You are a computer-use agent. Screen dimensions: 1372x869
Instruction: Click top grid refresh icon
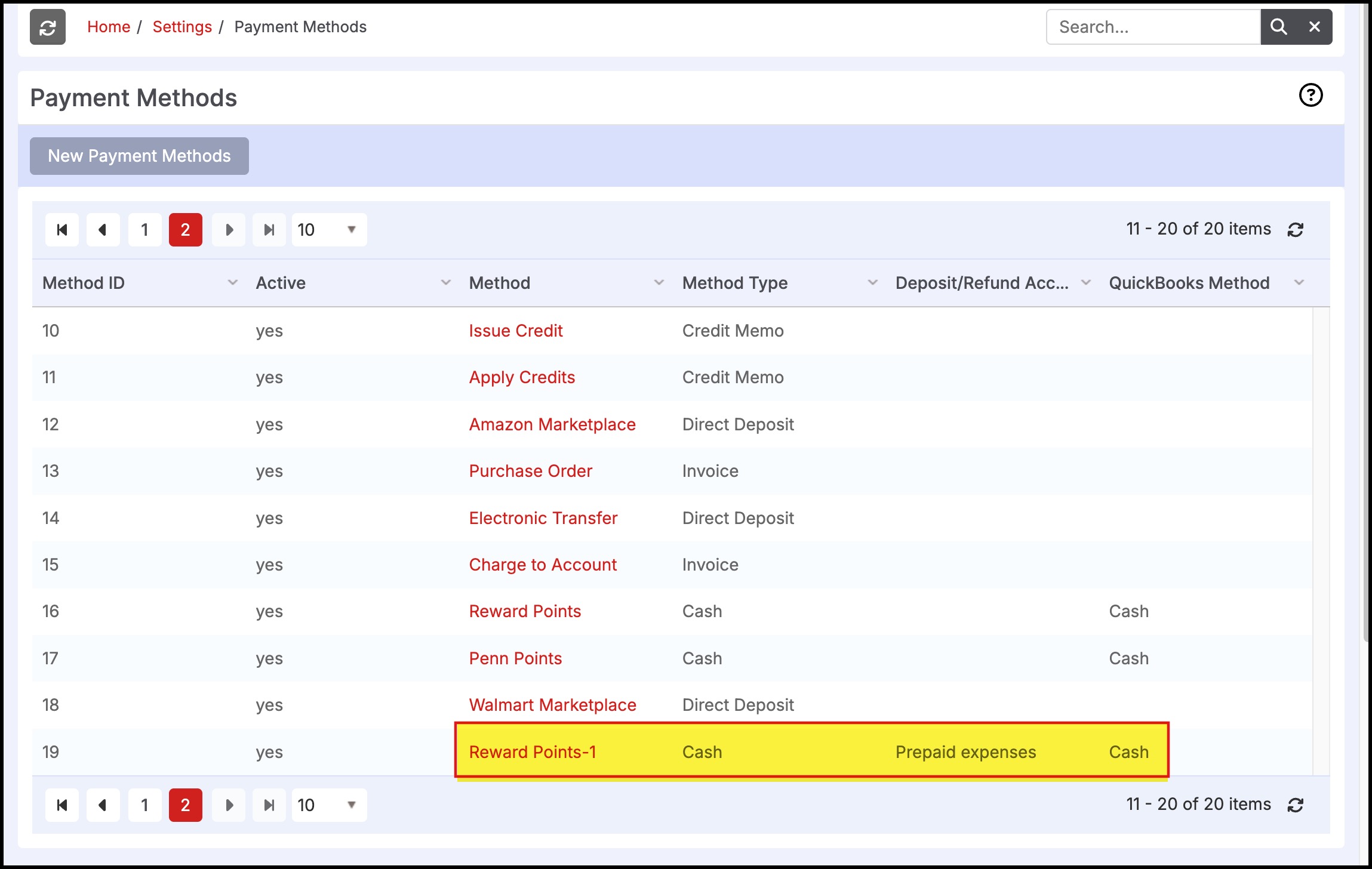1295,230
